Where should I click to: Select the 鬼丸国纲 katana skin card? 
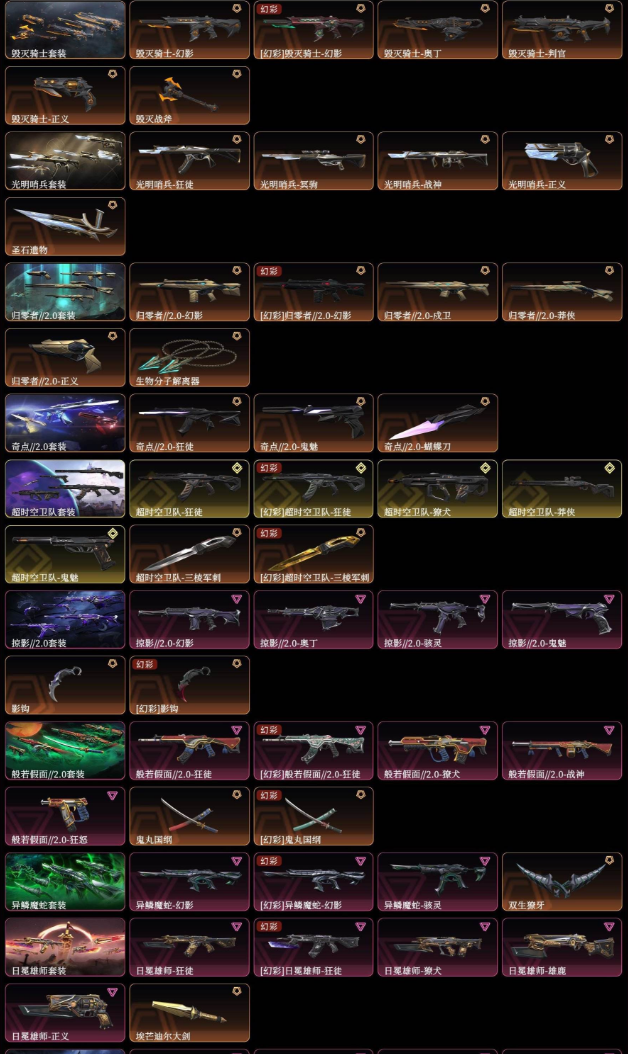point(189,816)
